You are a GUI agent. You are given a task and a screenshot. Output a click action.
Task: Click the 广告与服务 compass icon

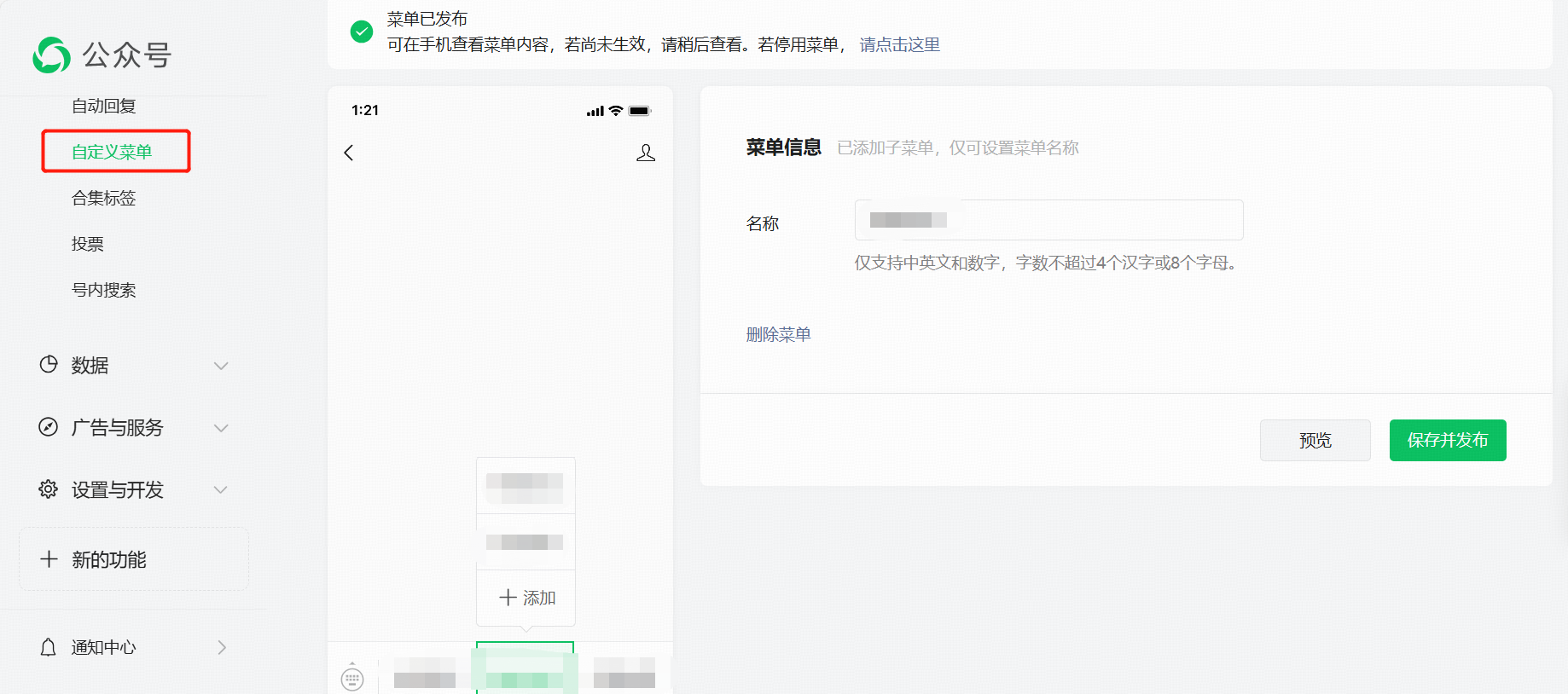[x=49, y=427]
